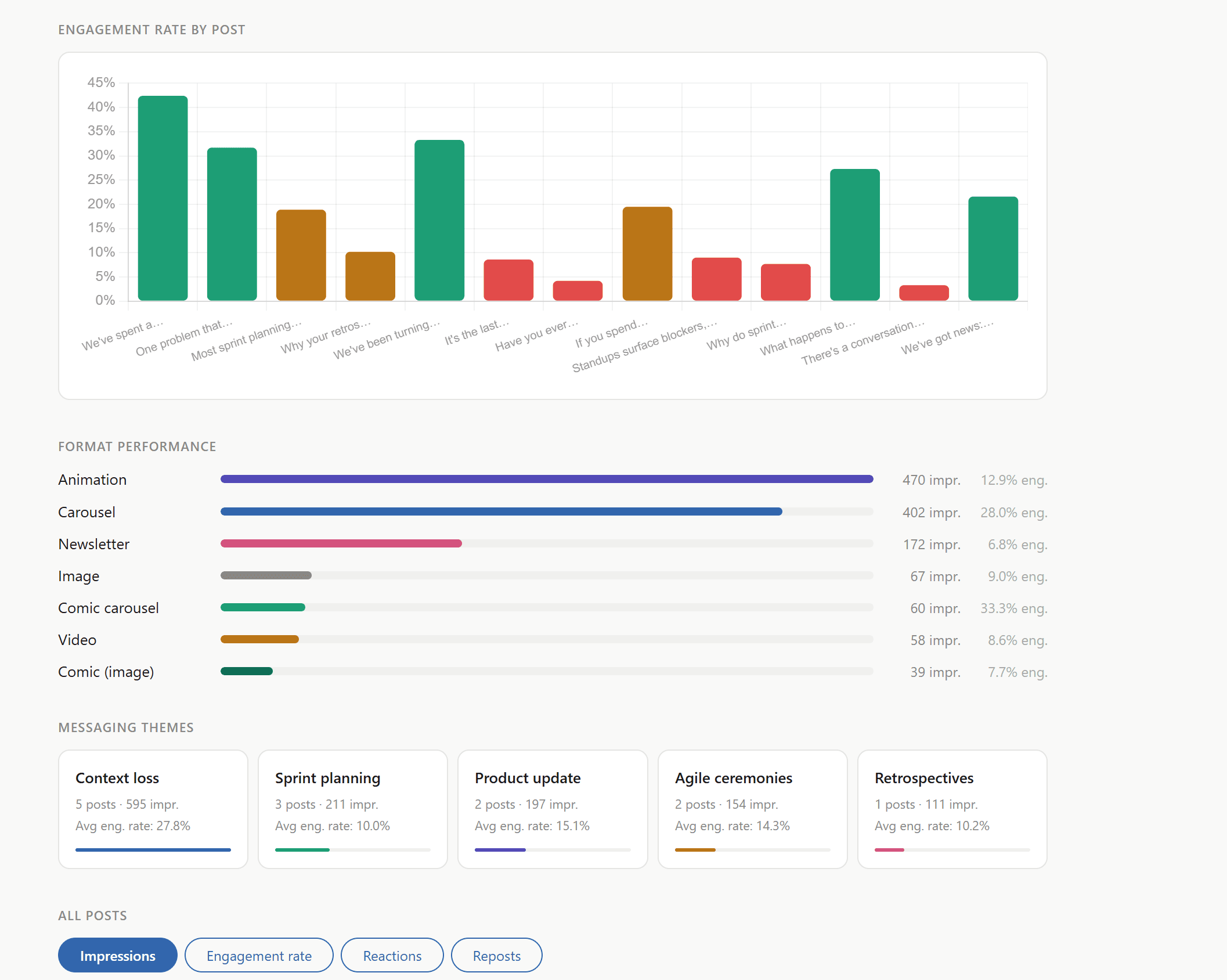
Task: Click the 'Why do sprint…' red bar
Action: click(x=785, y=282)
